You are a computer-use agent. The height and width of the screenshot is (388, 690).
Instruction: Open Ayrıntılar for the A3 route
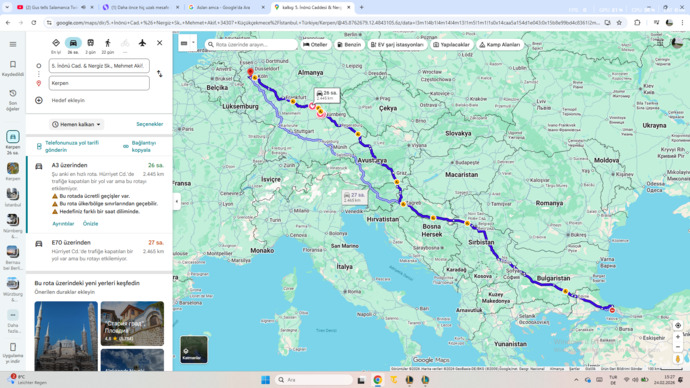click(63, 223)
